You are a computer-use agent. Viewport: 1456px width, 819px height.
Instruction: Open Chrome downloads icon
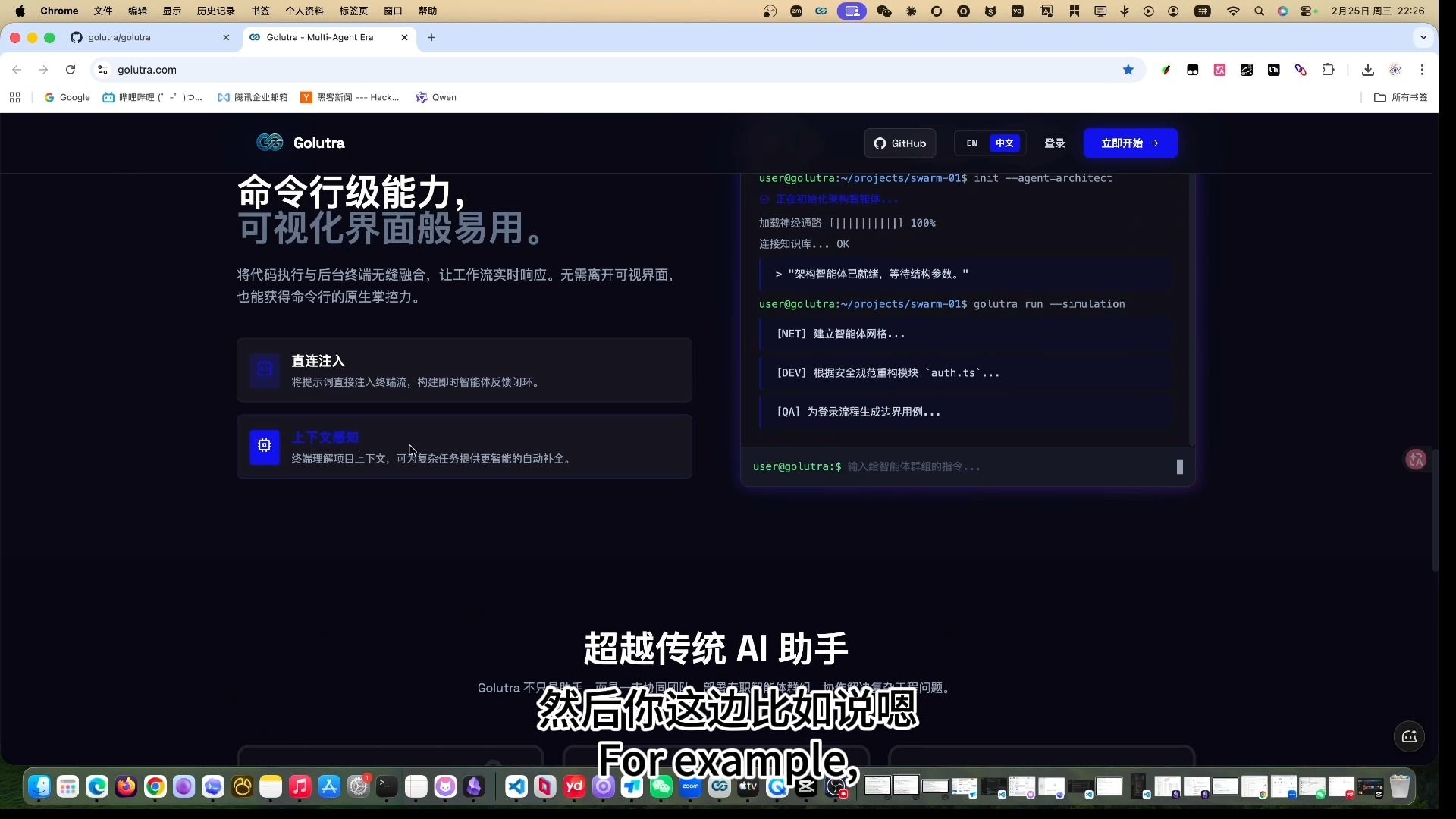coord(1367,70)
